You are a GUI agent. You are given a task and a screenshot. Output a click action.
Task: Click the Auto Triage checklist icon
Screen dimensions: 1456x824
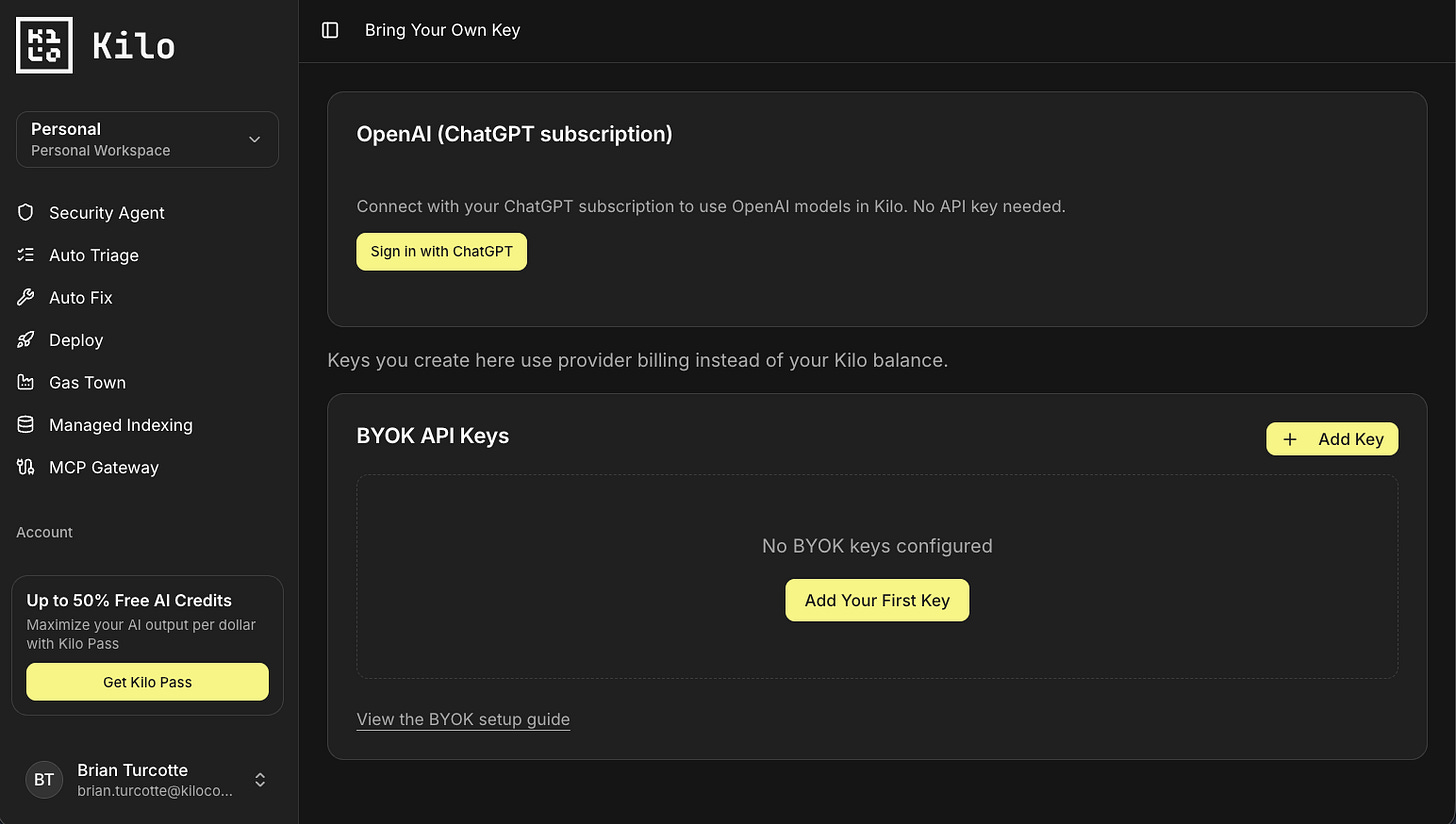(x=26, y=255)
